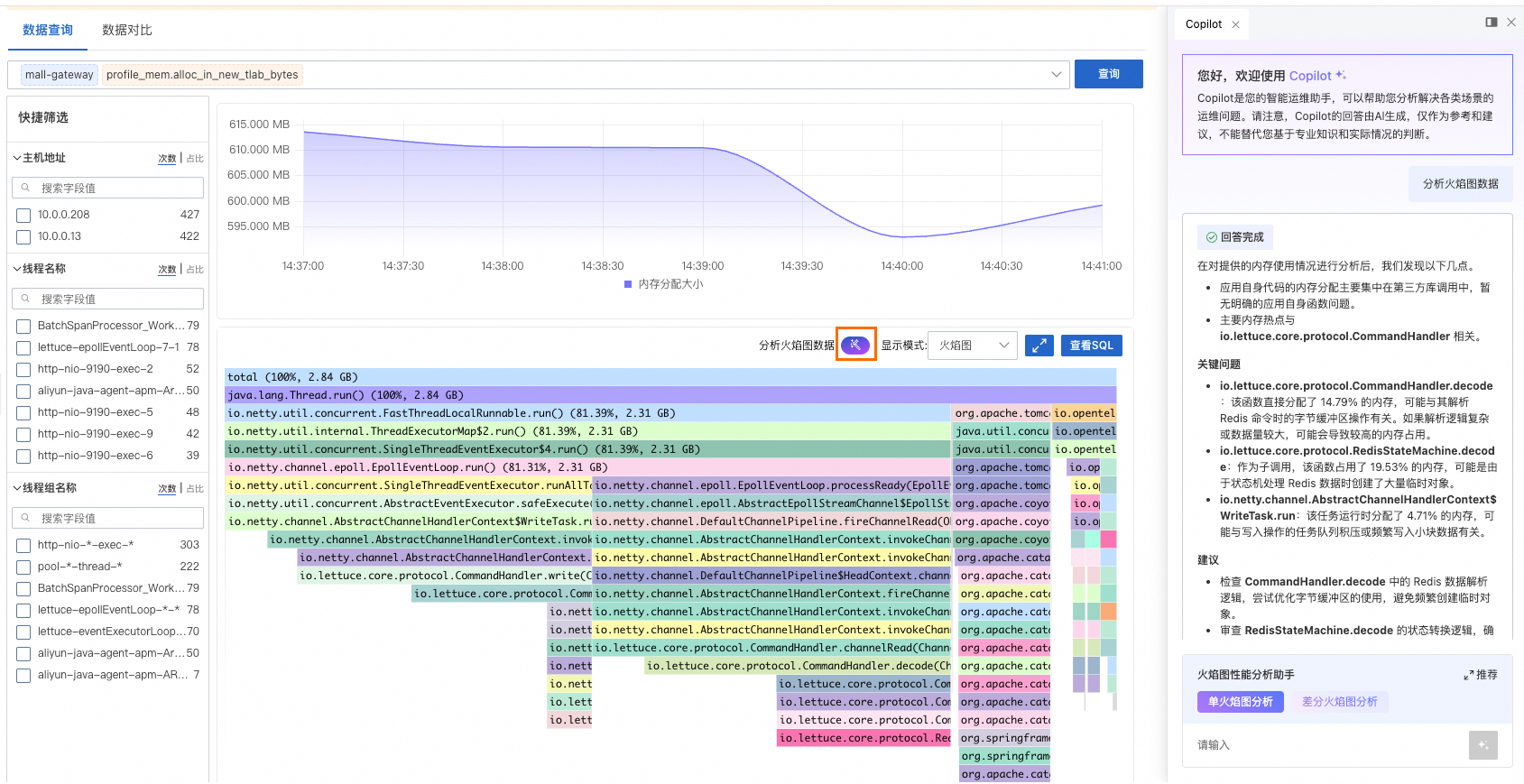
Task: Collapse the 线程名称 filter section
Action: [17, 269]
